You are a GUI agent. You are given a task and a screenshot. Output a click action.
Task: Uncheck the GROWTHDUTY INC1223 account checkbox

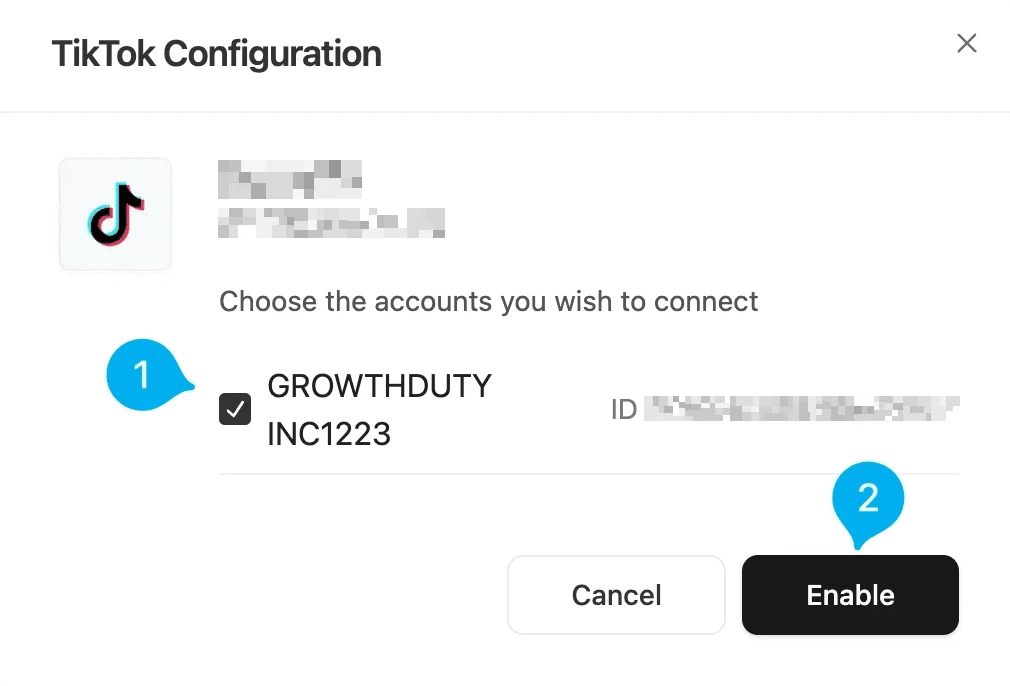[235, 409]
